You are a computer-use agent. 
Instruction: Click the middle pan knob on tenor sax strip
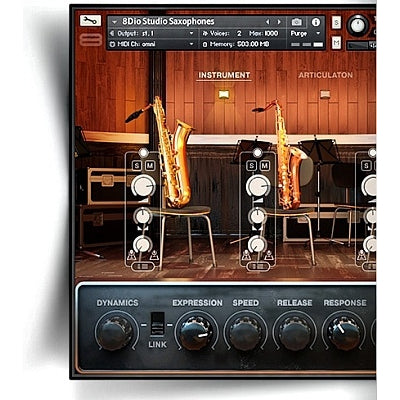[257, 216]
